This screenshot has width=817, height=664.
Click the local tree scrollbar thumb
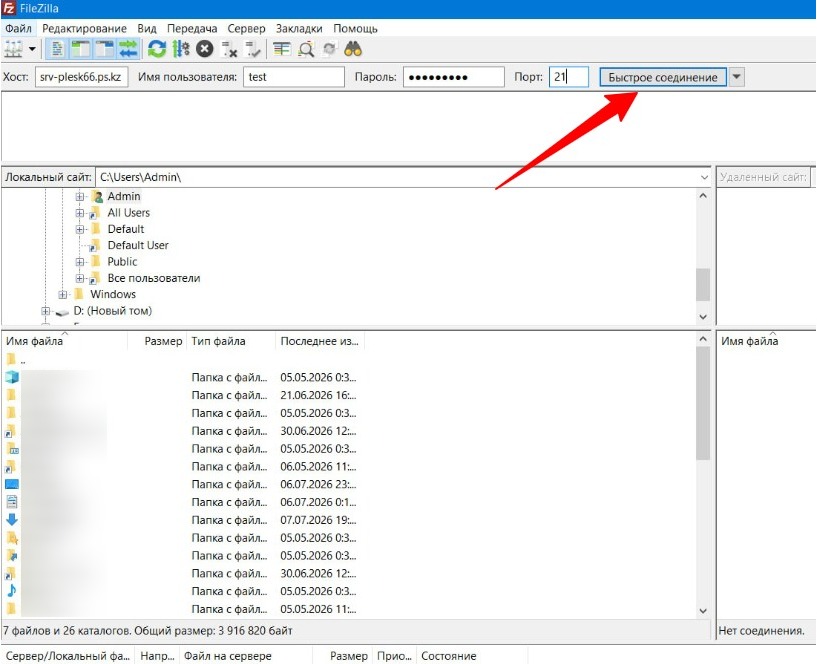click(x=703, y=285)
